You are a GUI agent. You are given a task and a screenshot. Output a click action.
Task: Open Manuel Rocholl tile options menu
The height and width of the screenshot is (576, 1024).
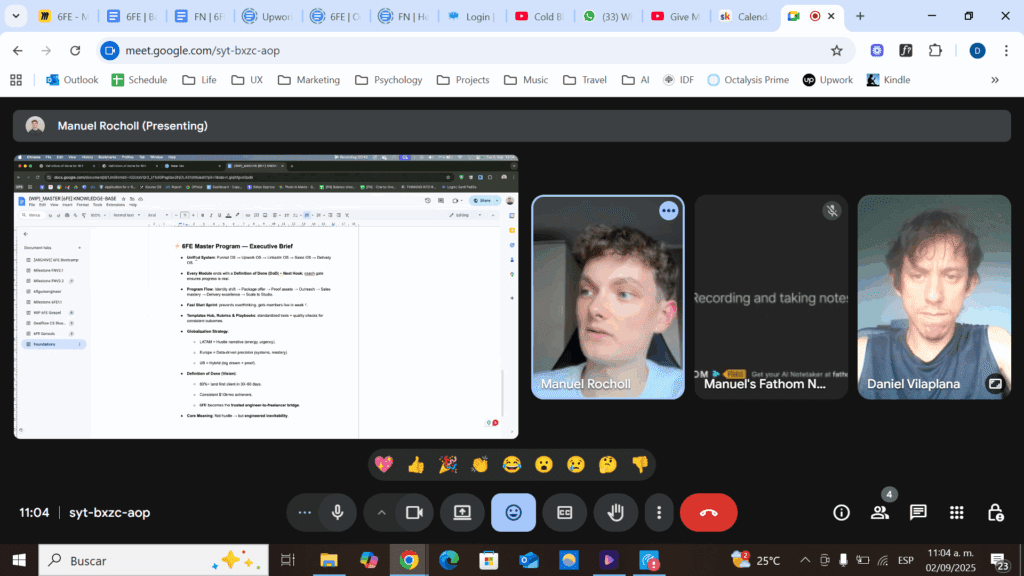(x=667, y=211)
